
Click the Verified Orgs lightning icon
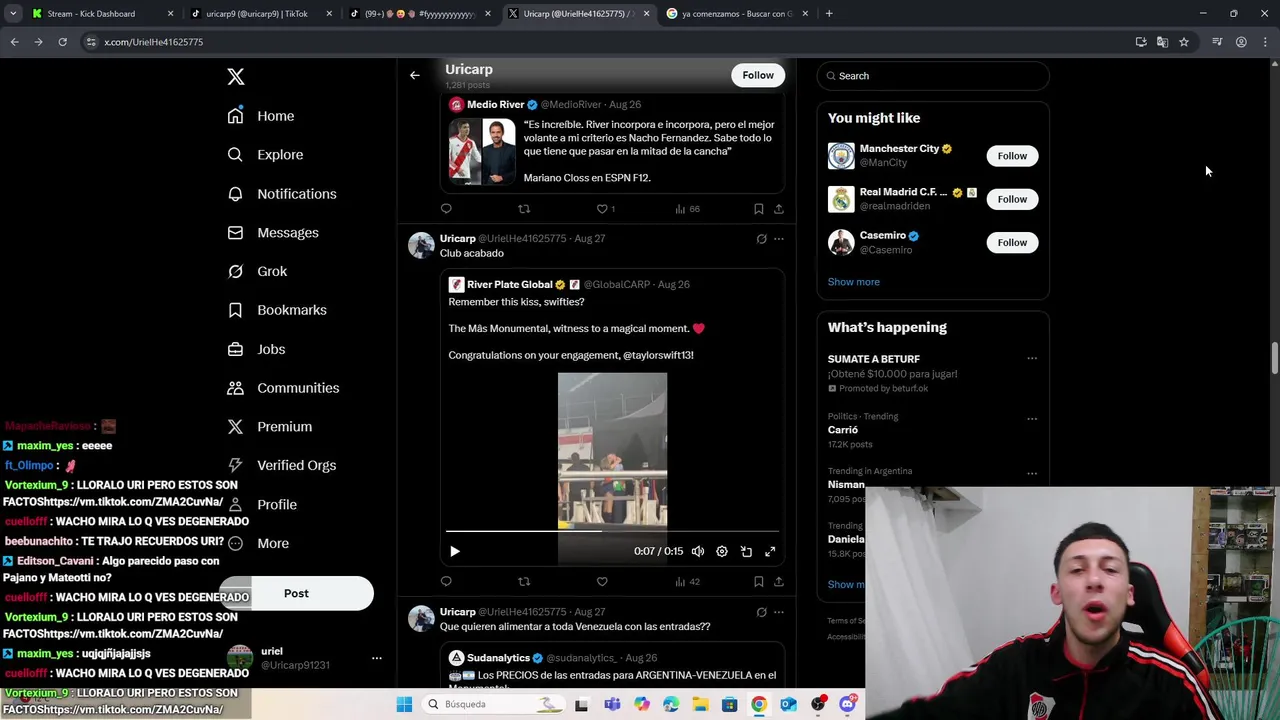[x=235, y=465]
